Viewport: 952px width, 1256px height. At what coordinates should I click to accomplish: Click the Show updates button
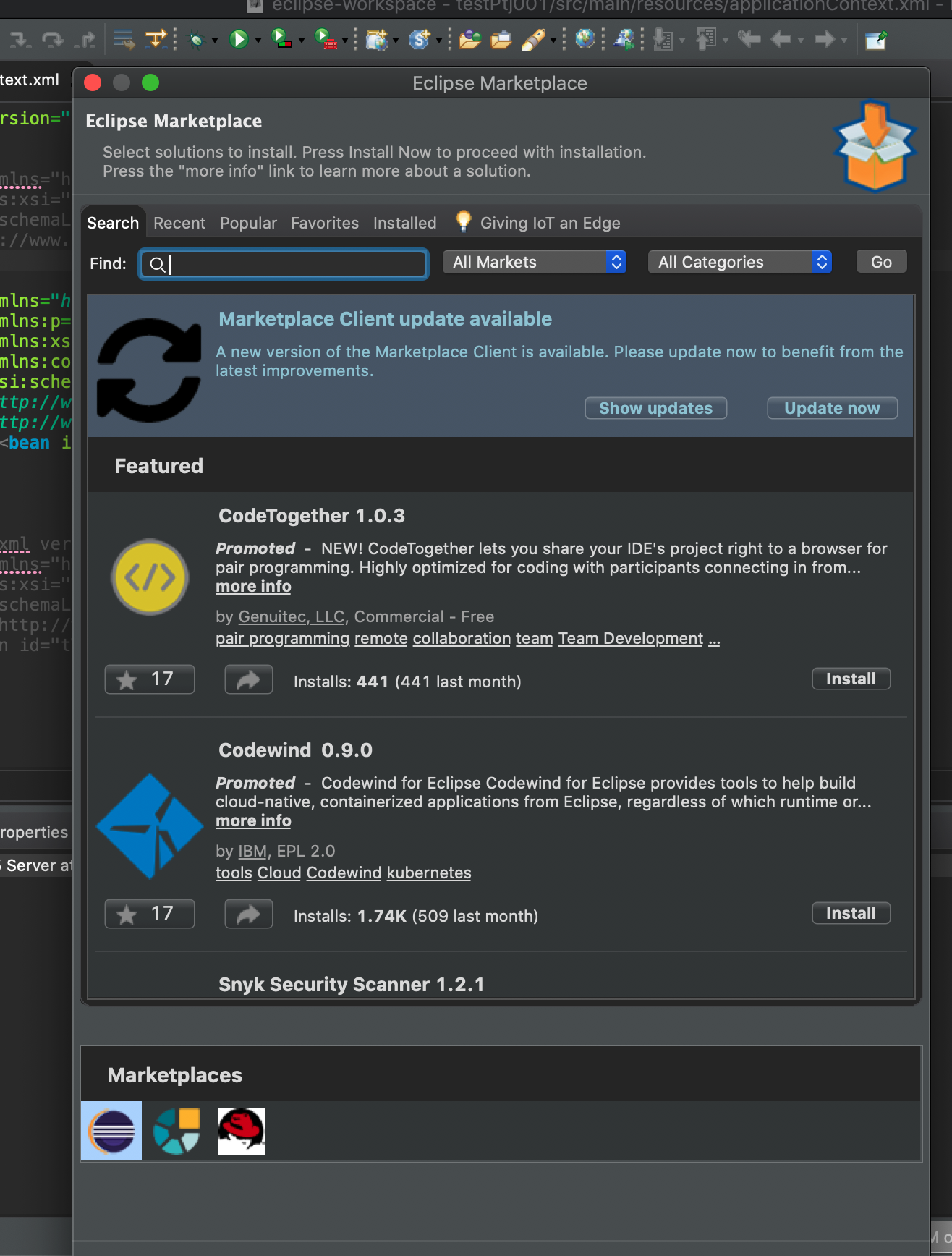[x=655, y=408]
